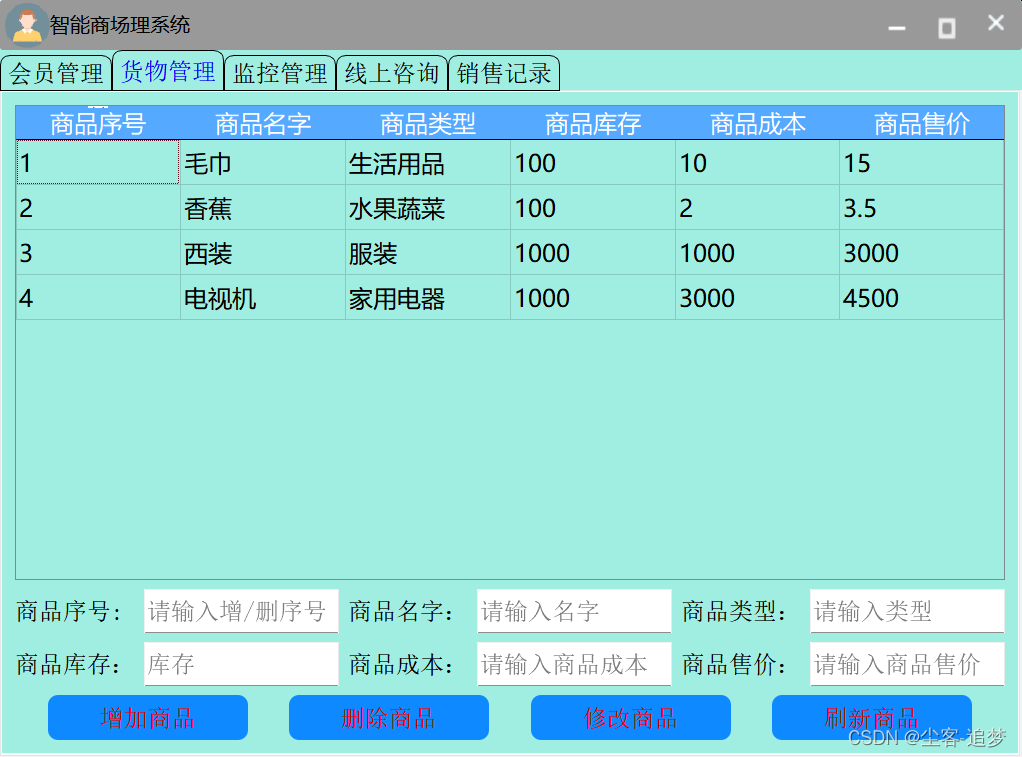Click the 修改商品 button
The image size is (1022, 757).
click(631, 717)
